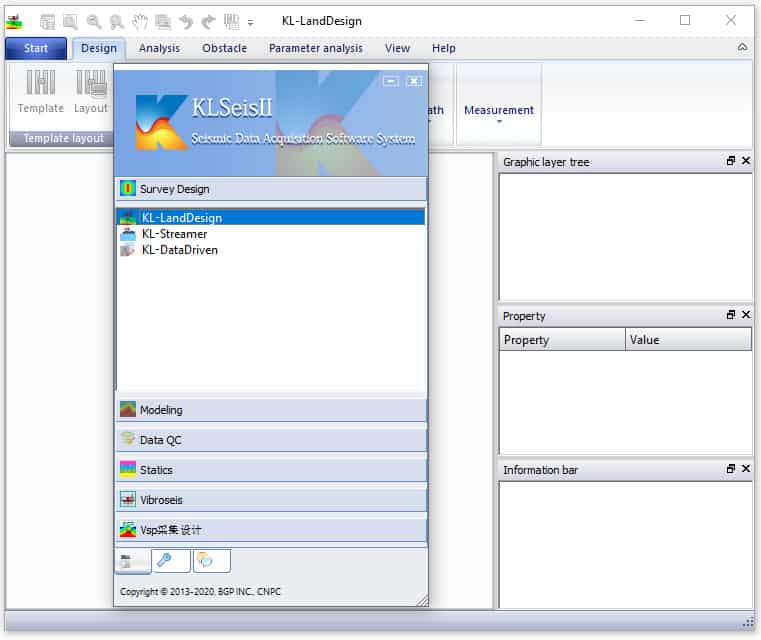Expand the Data QC section
This screenshot has height=640, width=761.
coord(270,440)
